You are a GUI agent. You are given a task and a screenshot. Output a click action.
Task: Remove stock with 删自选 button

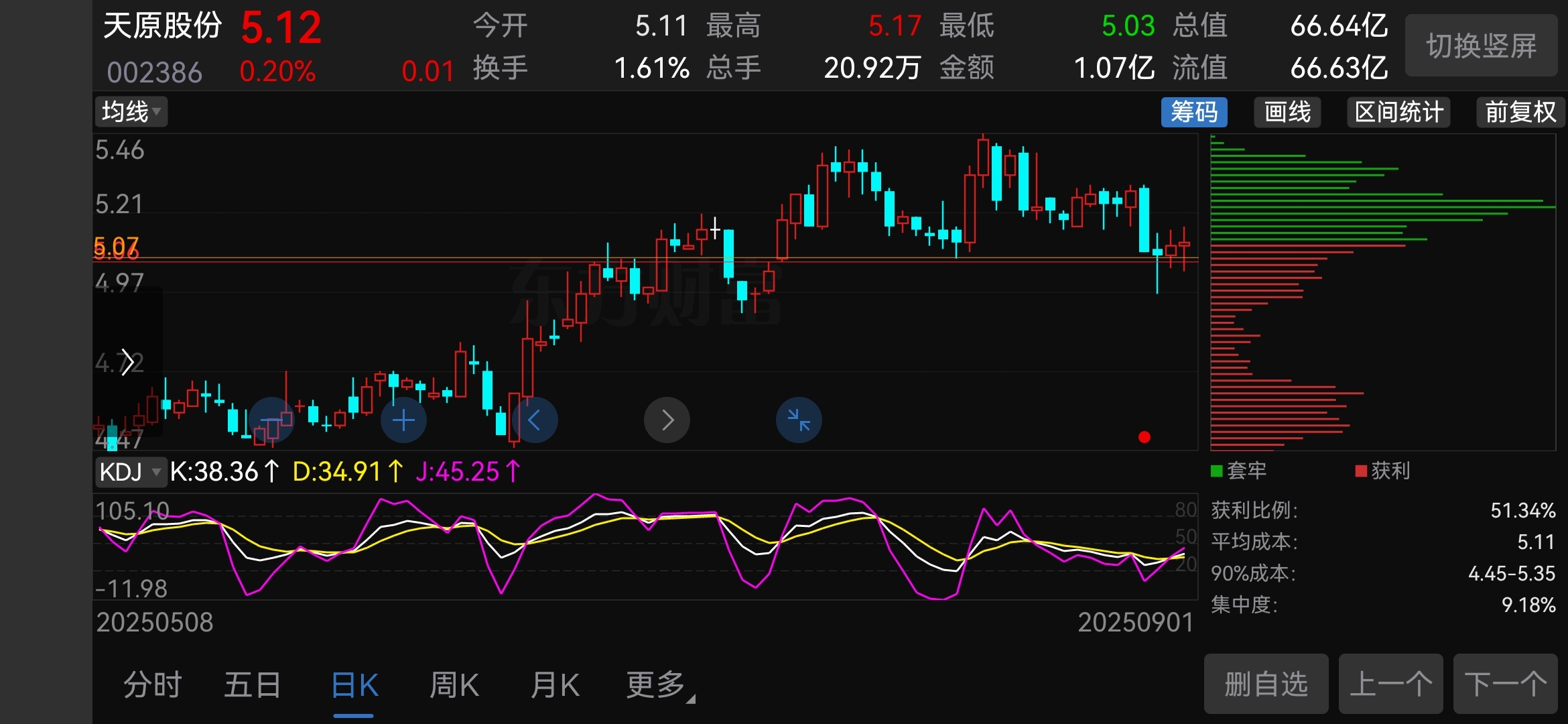click(x=1266, y=684)
